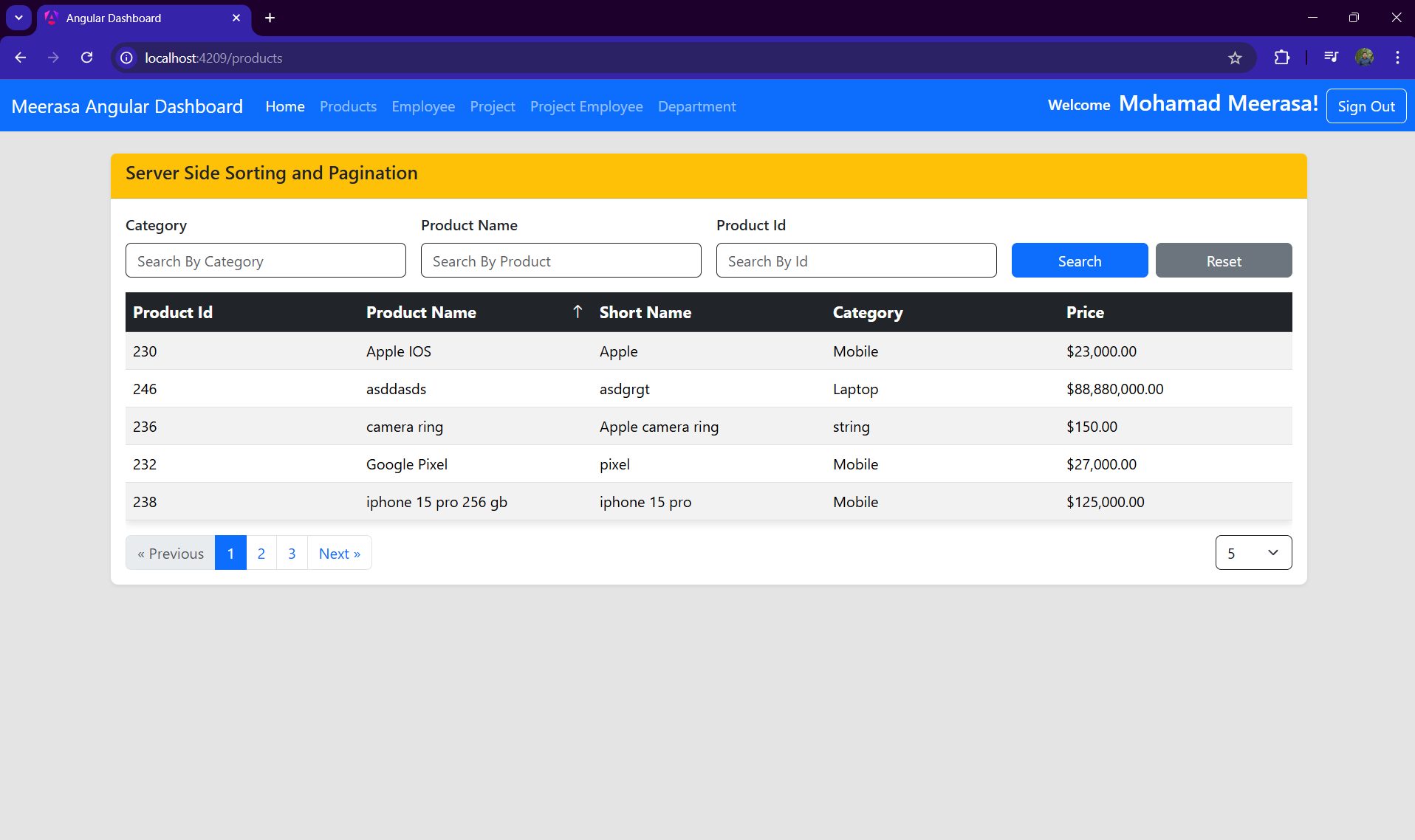
Task: Sort by Price column header
Action: coord(1085,312)
